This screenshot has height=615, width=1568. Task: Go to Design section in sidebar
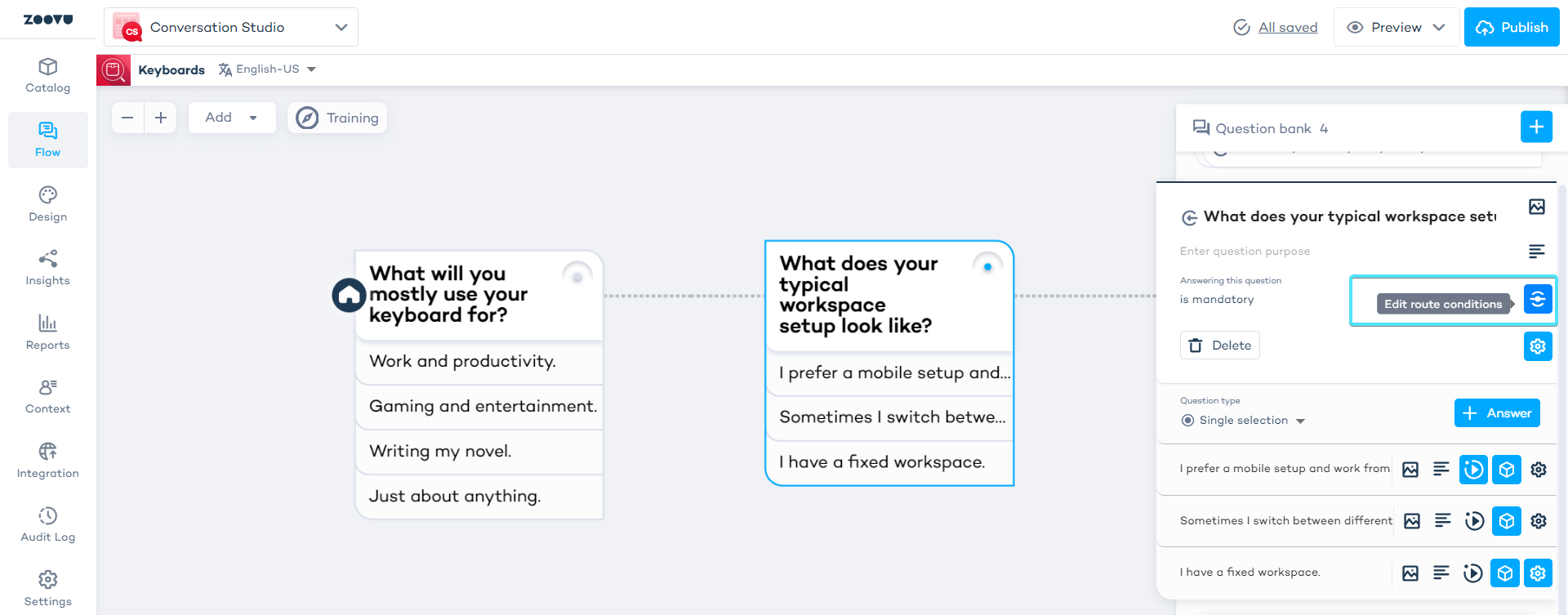(x=47, y=203)
